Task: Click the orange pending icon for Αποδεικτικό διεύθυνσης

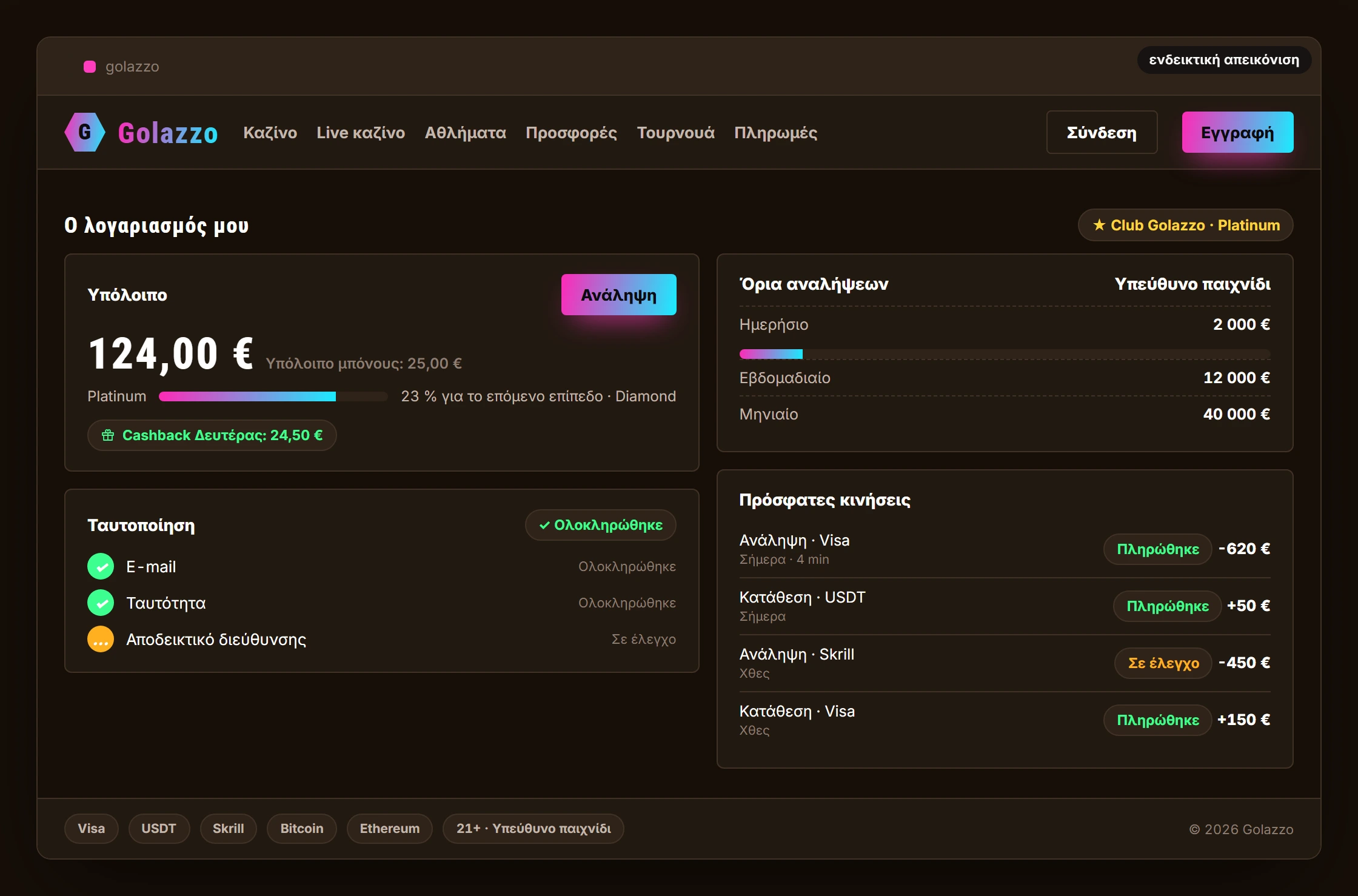Action: tap(101, 639)
